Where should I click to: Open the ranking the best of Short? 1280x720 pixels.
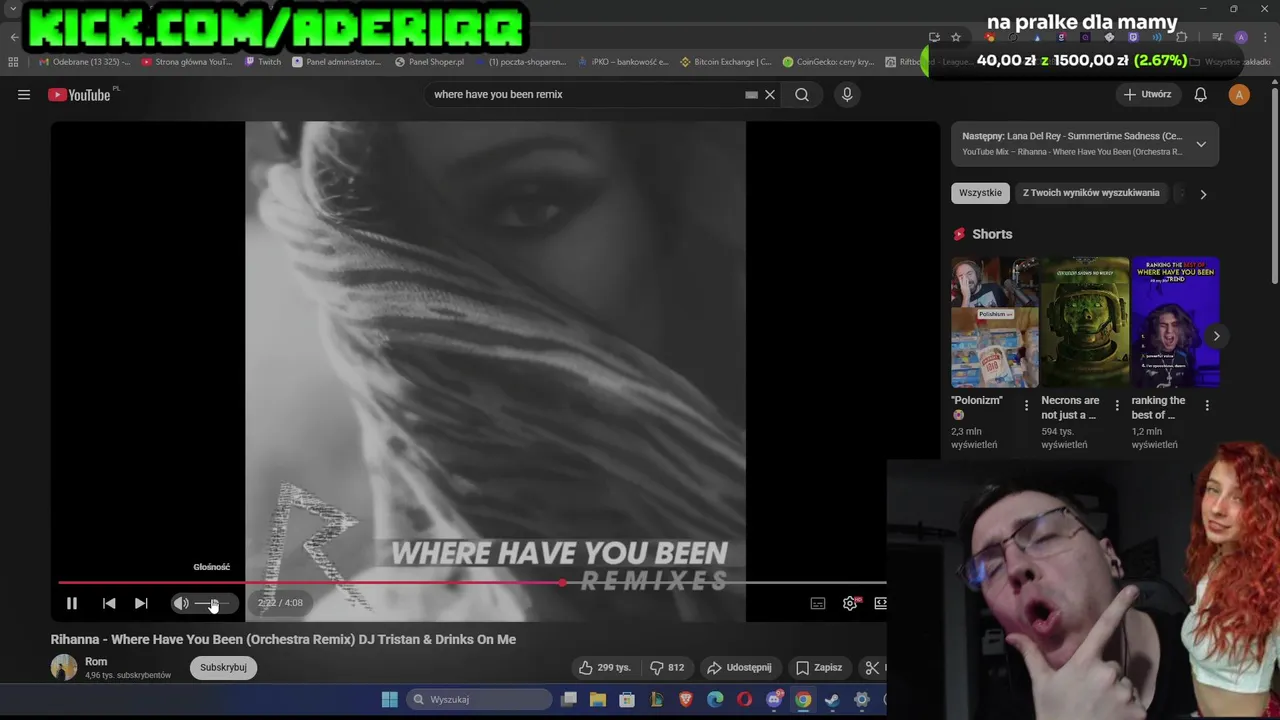[x=1175, y=322]
